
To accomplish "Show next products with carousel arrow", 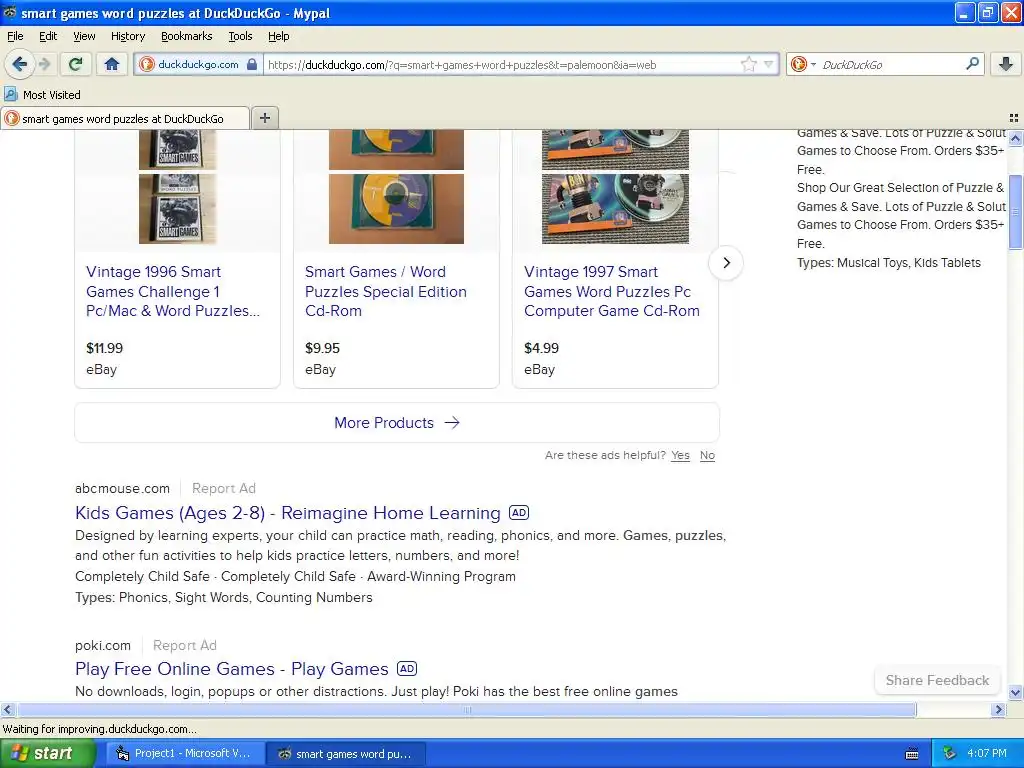I will point(726,263).
